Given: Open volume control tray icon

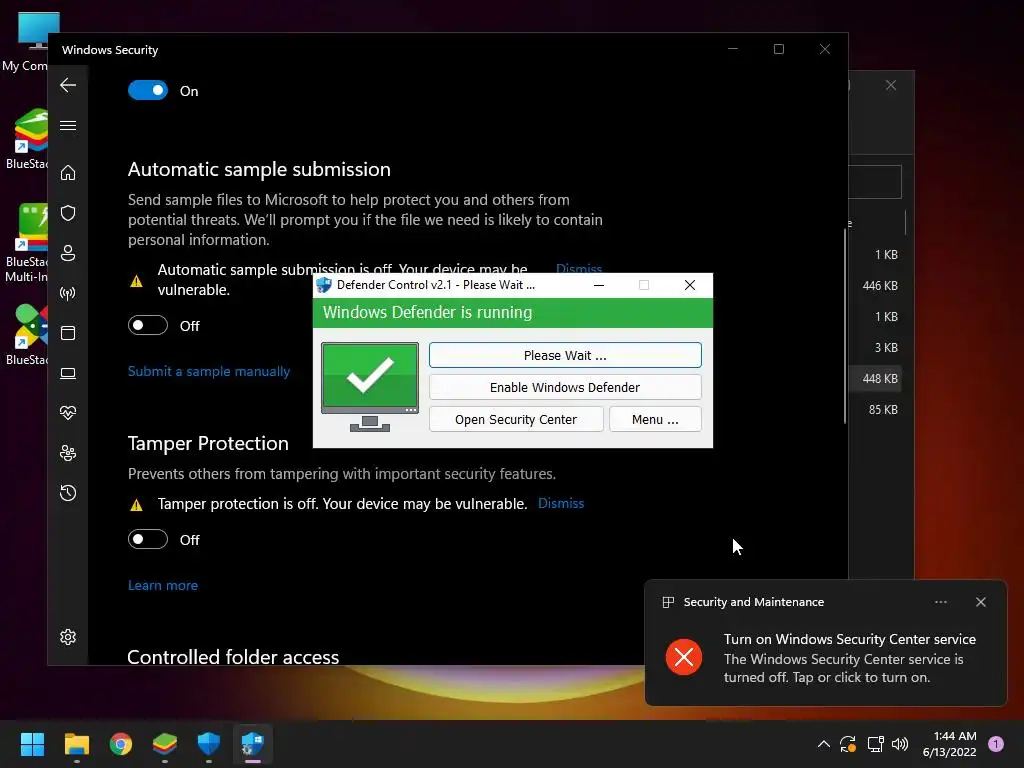Looking at the screenshot, I should click(900, 744).
